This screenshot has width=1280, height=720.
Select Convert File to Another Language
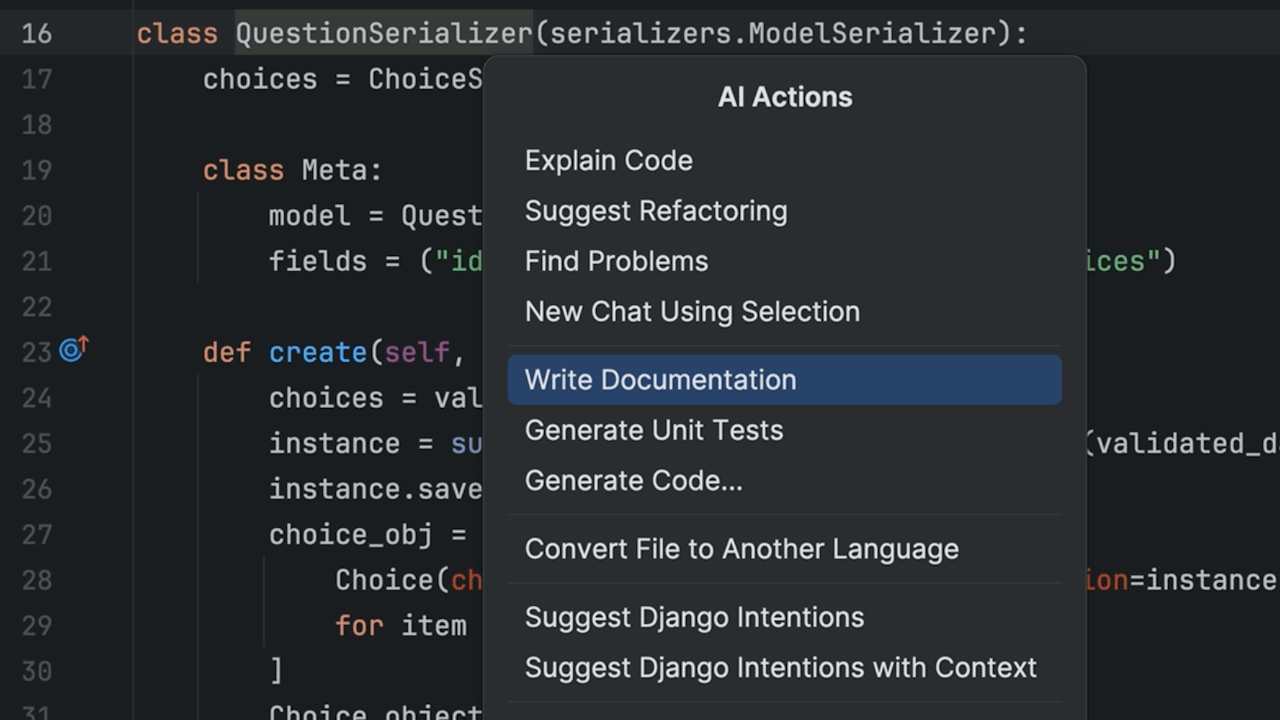pos(742,548)
